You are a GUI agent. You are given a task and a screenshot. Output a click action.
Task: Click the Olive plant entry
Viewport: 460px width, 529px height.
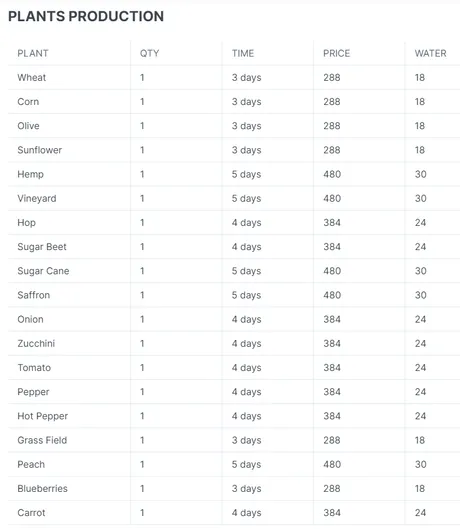(x=28, y=126)
